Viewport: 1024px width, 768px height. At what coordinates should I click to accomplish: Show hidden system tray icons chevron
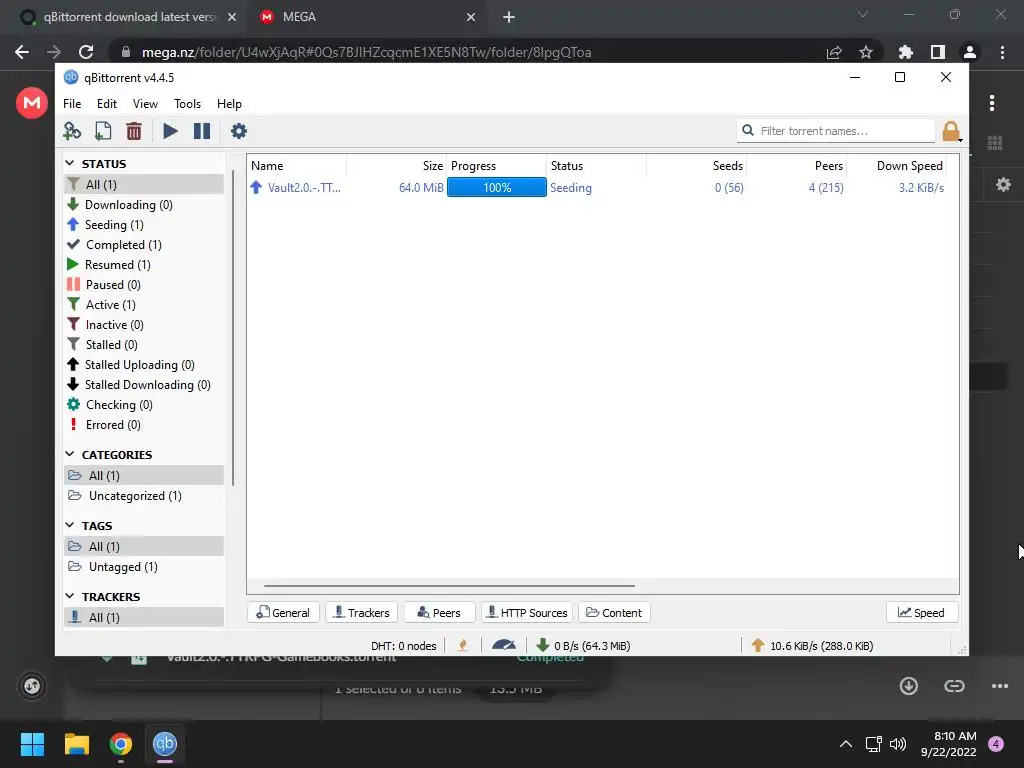coord(846,744)
